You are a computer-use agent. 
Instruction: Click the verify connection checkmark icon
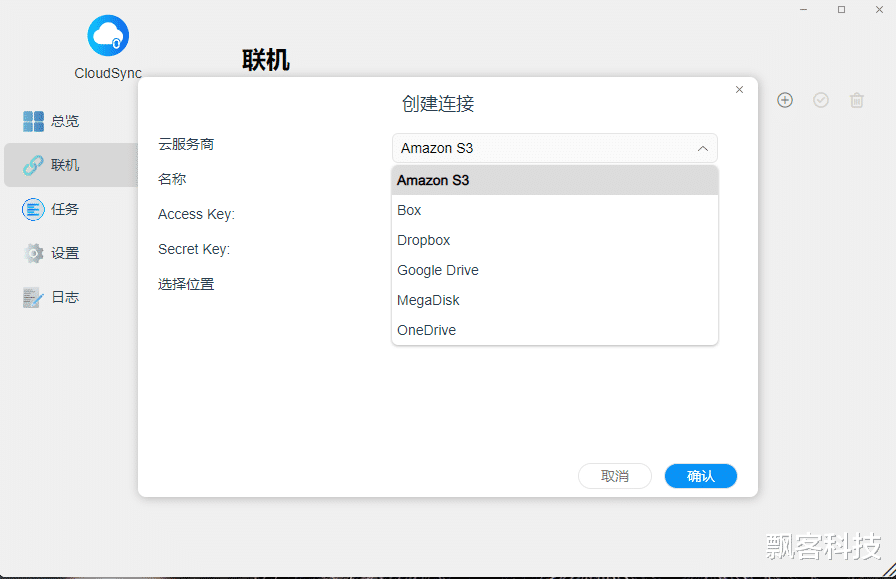[821, 100]
